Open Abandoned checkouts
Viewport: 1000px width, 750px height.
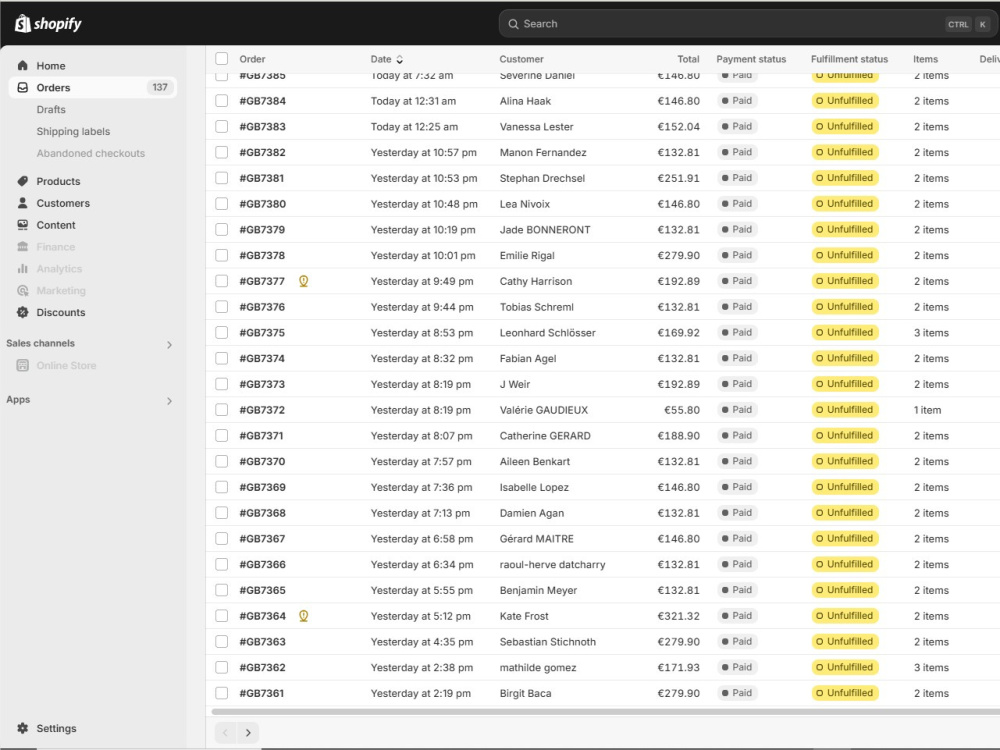pos(91,153)
